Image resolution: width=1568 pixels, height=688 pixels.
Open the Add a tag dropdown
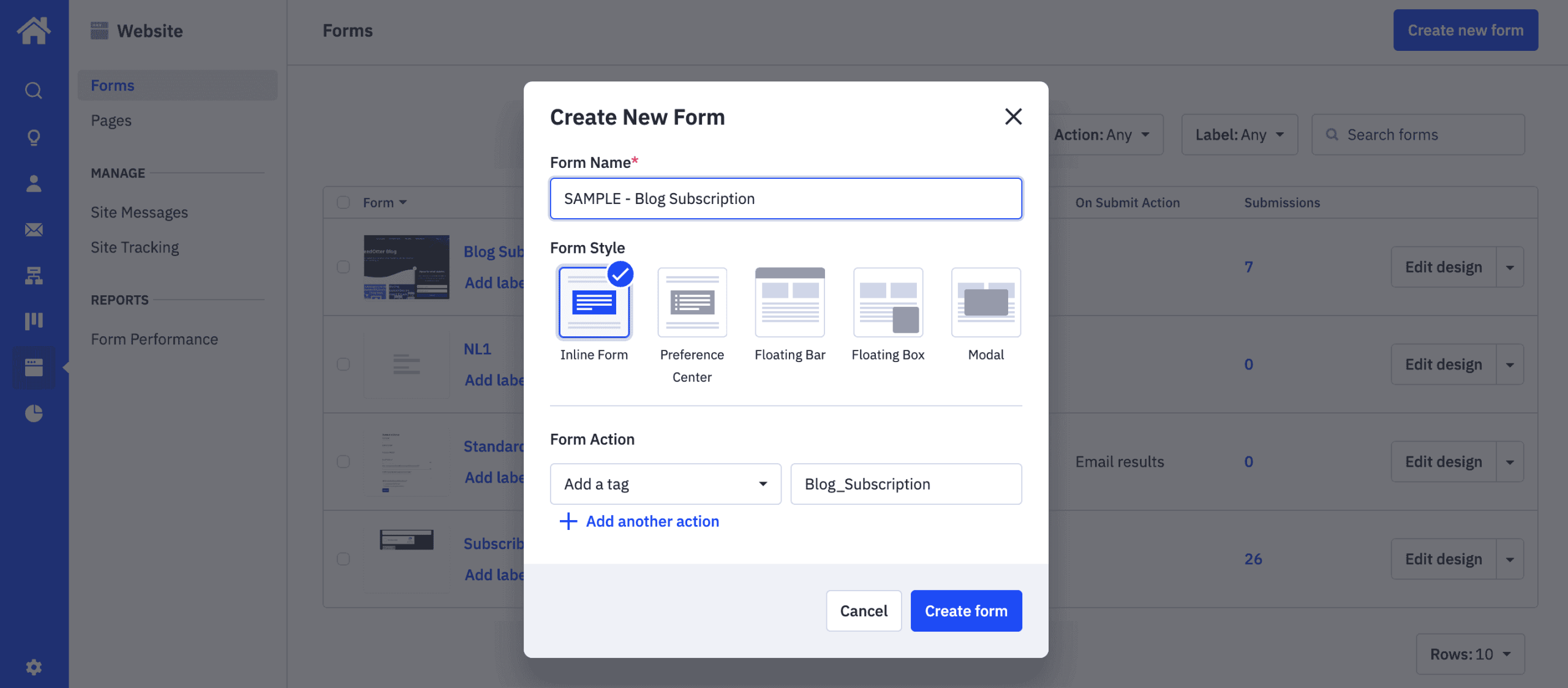tap(665, 483)
